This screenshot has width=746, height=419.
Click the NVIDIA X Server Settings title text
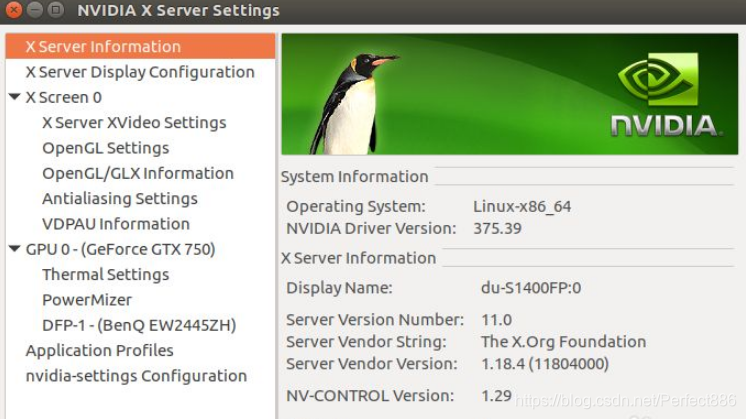(x=178, y=10)
